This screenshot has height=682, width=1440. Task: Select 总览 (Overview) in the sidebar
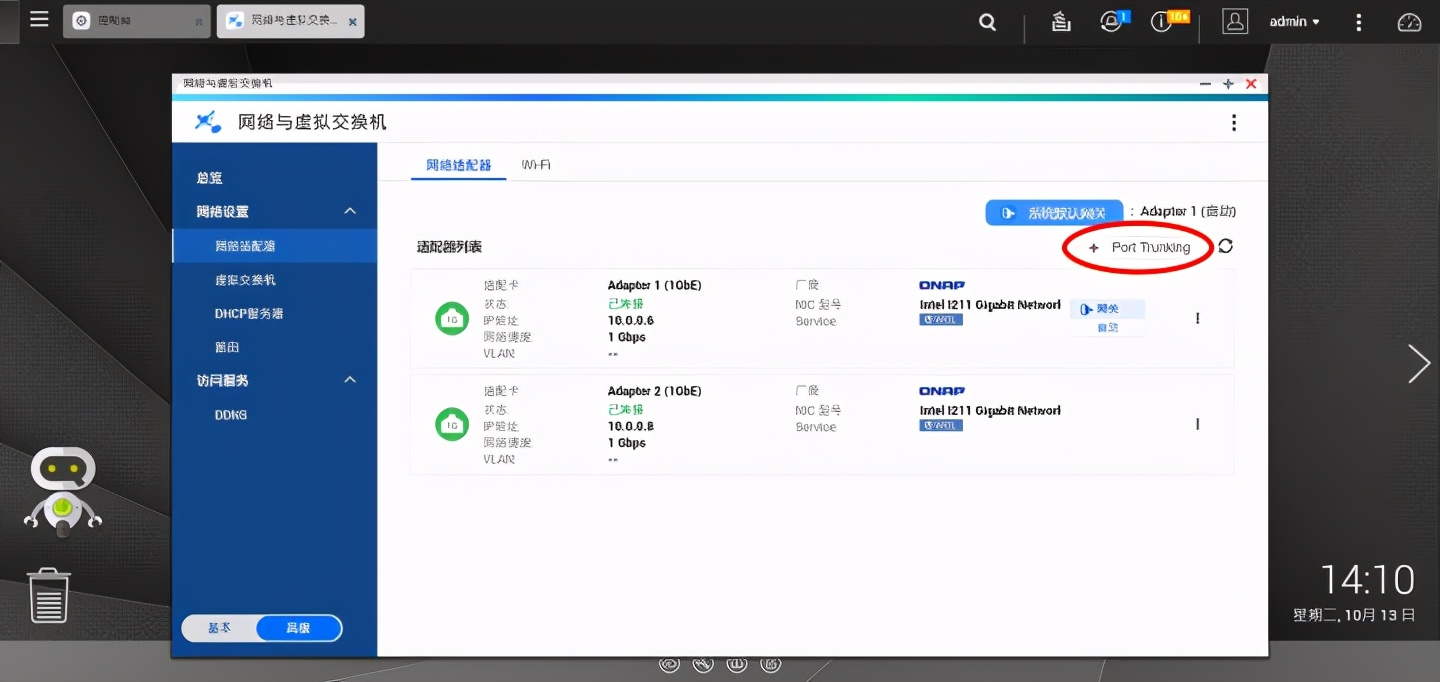pyautogui.click(x=210, y=178)
